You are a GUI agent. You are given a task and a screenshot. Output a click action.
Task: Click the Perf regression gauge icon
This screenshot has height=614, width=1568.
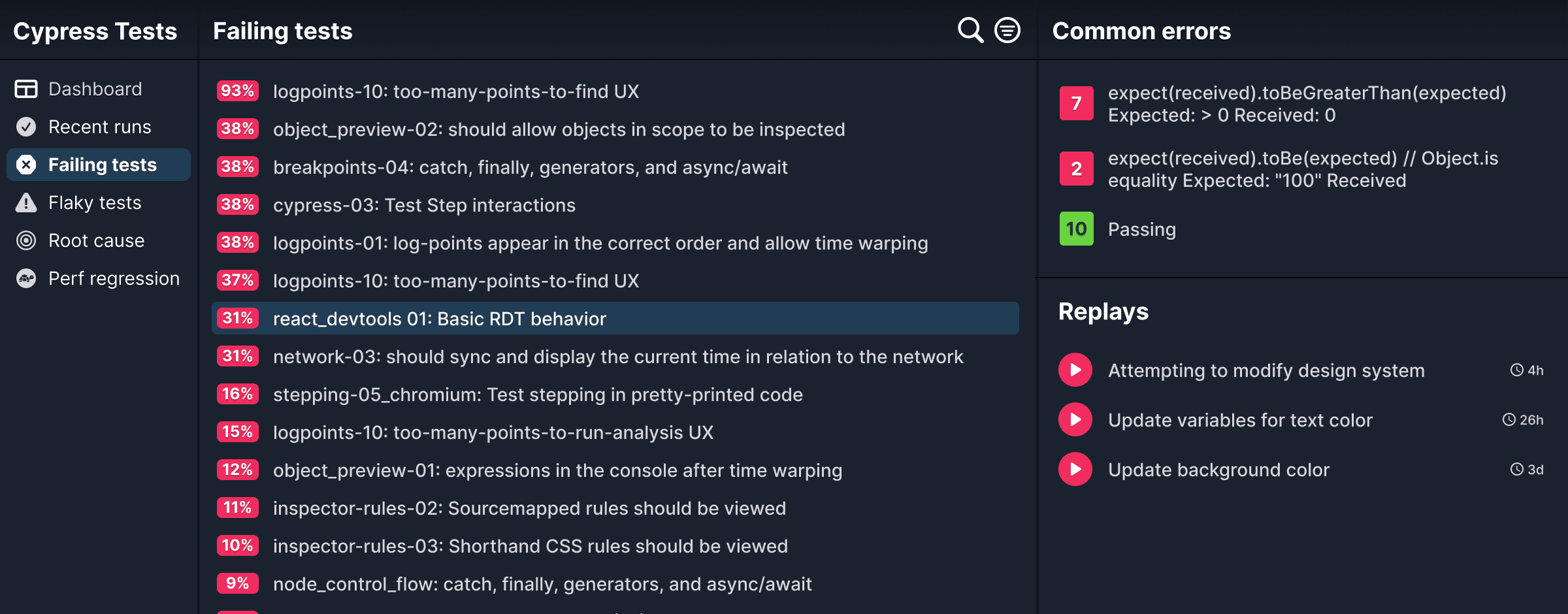[26, 278]
